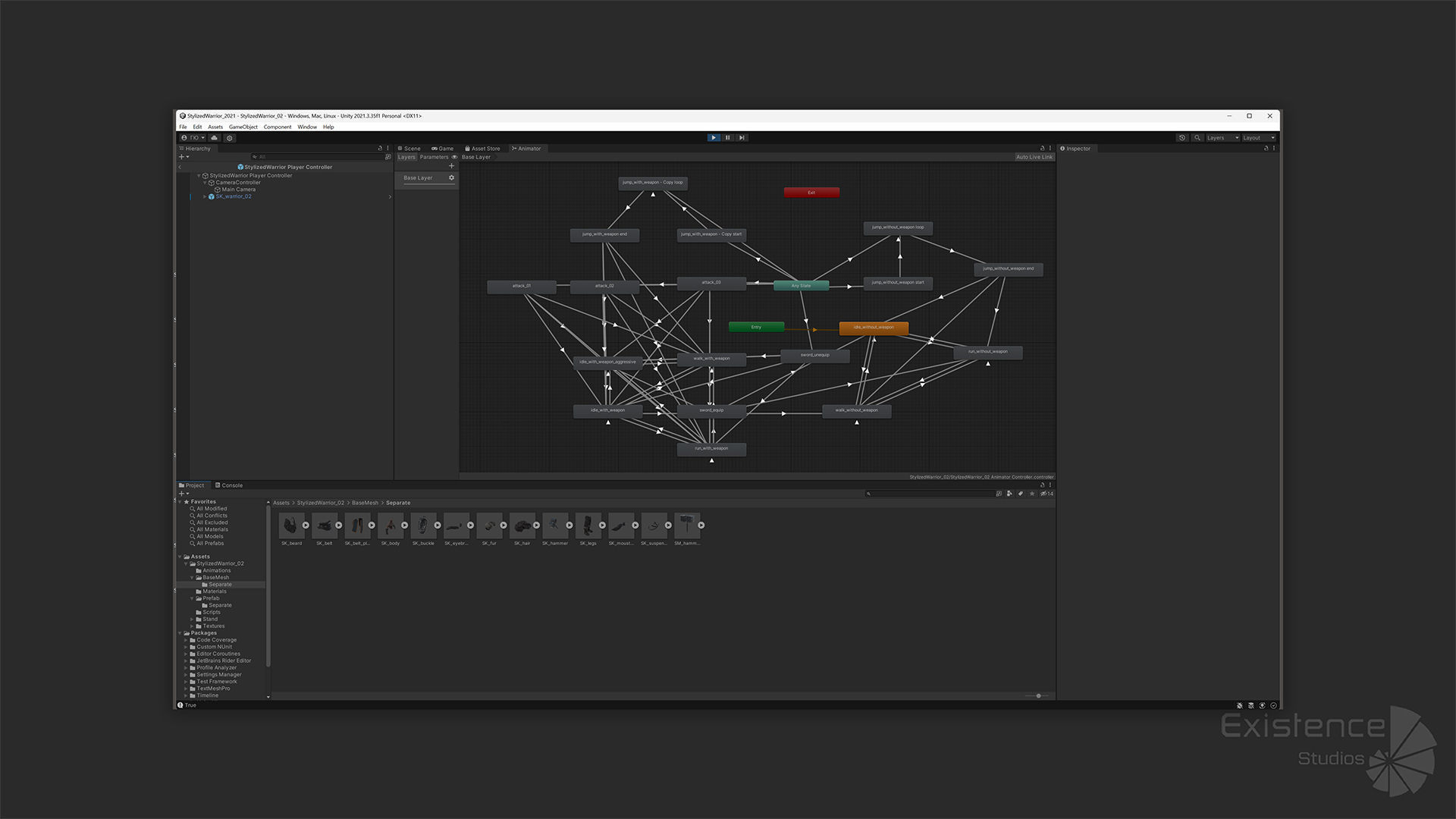Click the Play button in toolbar

714,138
